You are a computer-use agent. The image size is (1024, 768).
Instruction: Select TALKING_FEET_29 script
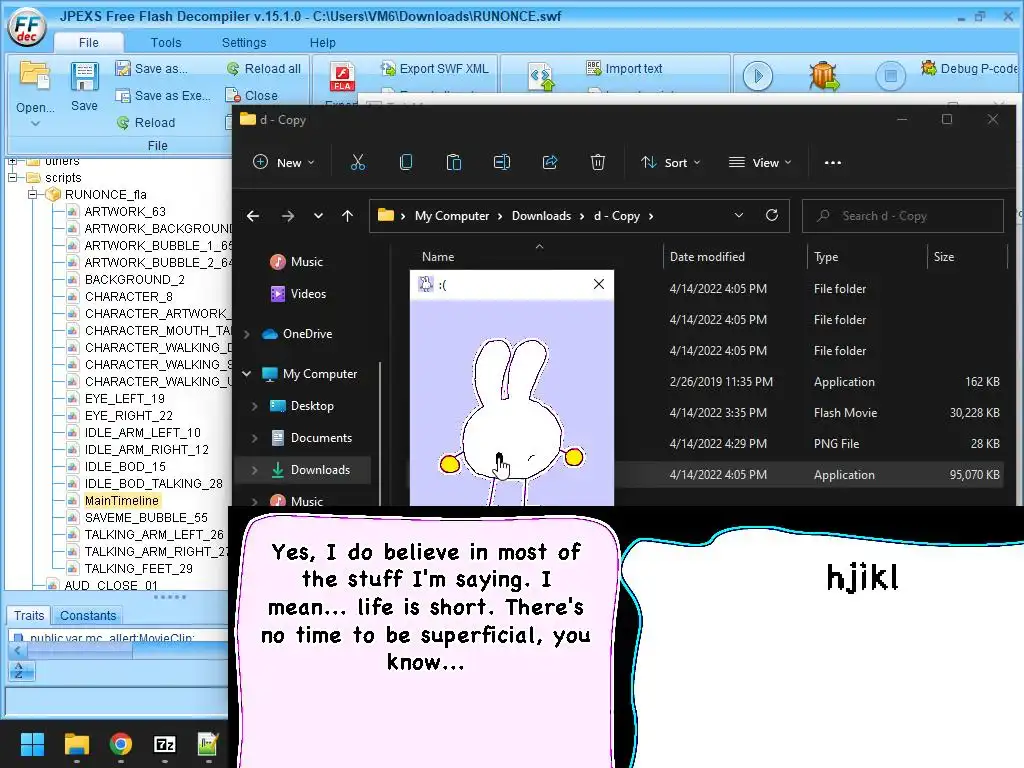138,568
